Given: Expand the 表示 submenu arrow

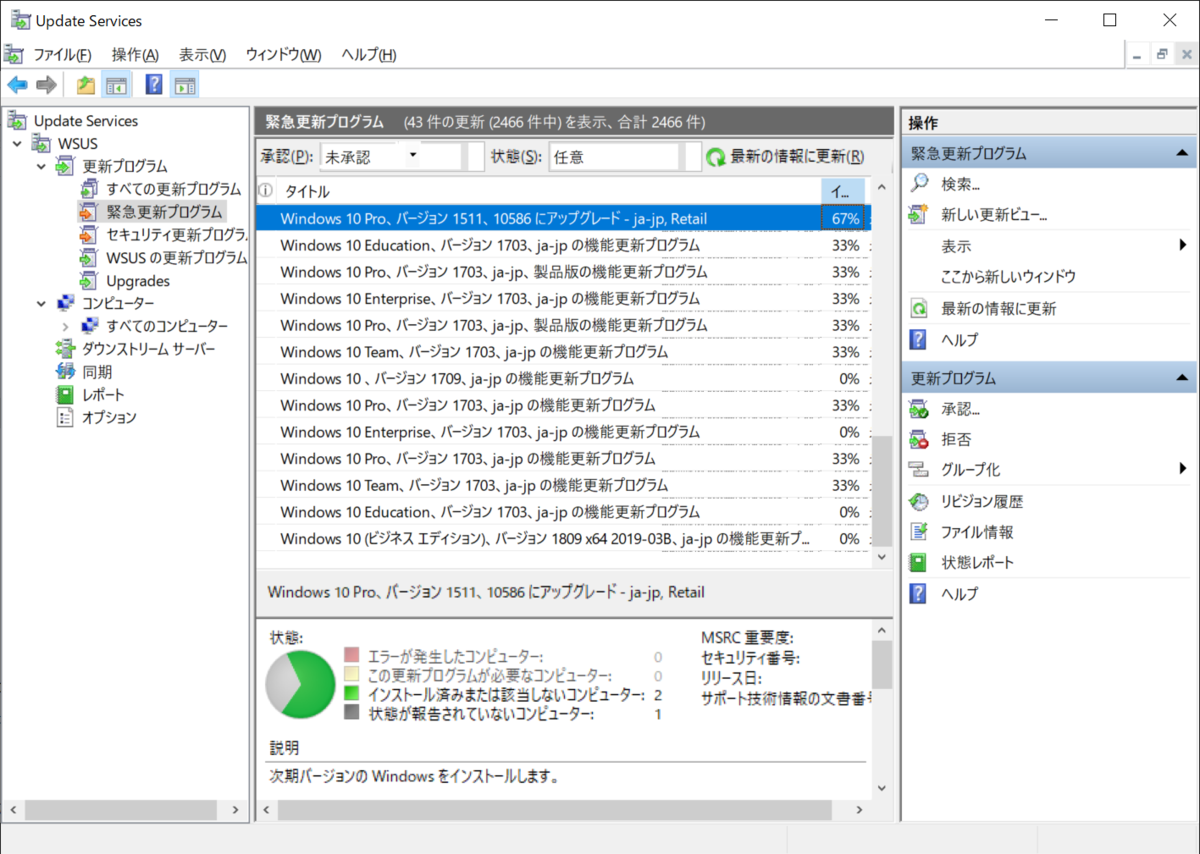Looking at the screenshot, I should 1183,246.
